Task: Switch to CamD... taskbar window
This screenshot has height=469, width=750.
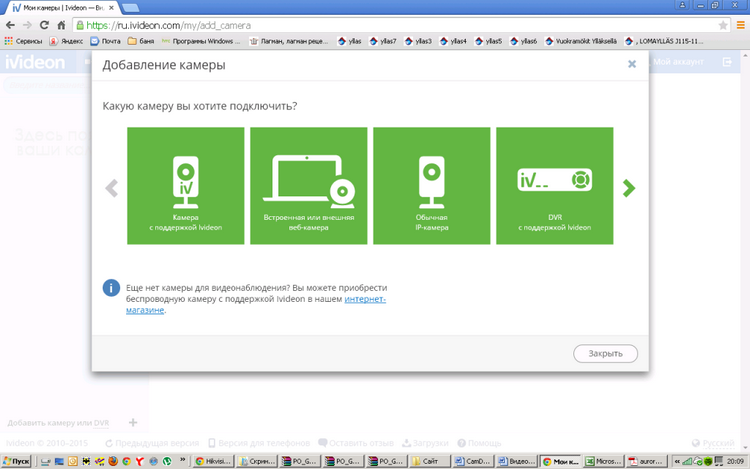Action: [473, 461]
